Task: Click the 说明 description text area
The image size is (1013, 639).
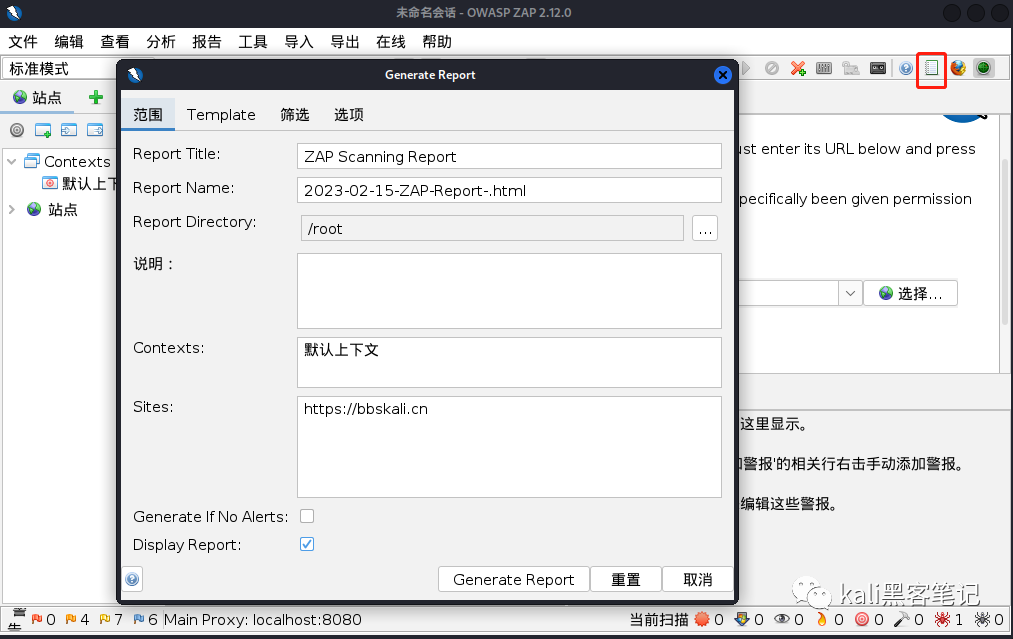Action: pos(509,291)
